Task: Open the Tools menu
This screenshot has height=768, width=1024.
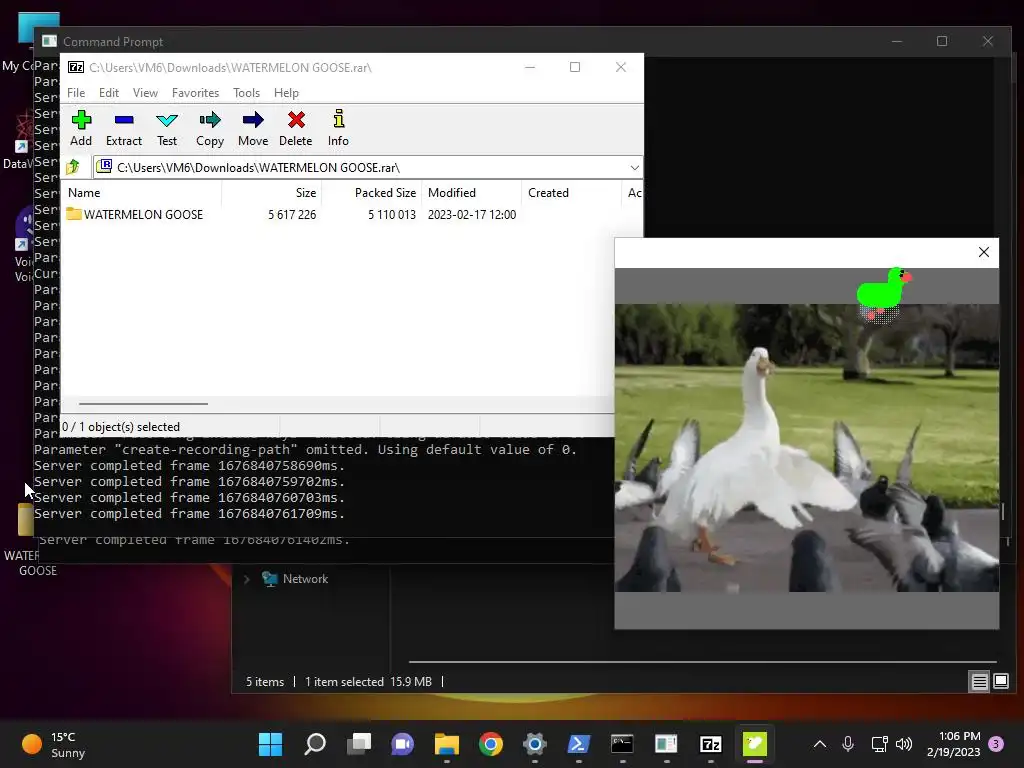Action: (x=246, y=93)
